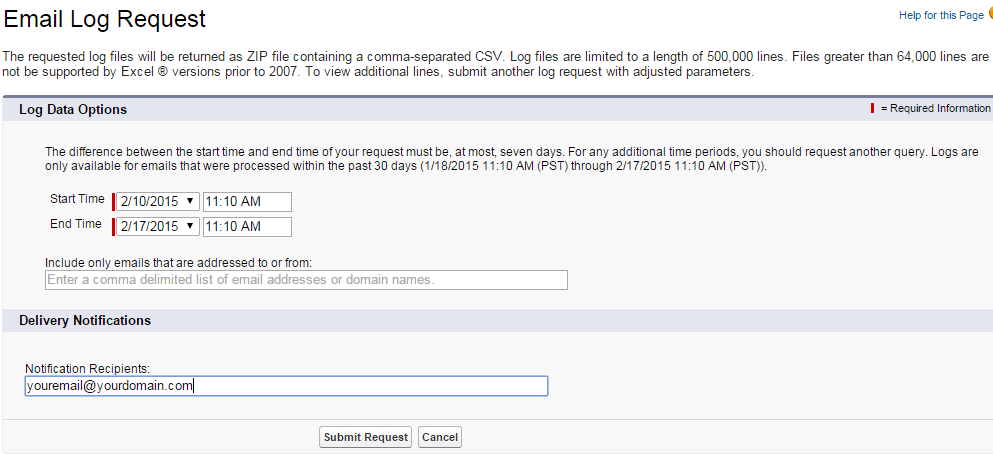The image size is (993, 454).
Task: Expand the Start Time date dropdown
Action: [x=158, y=201]
